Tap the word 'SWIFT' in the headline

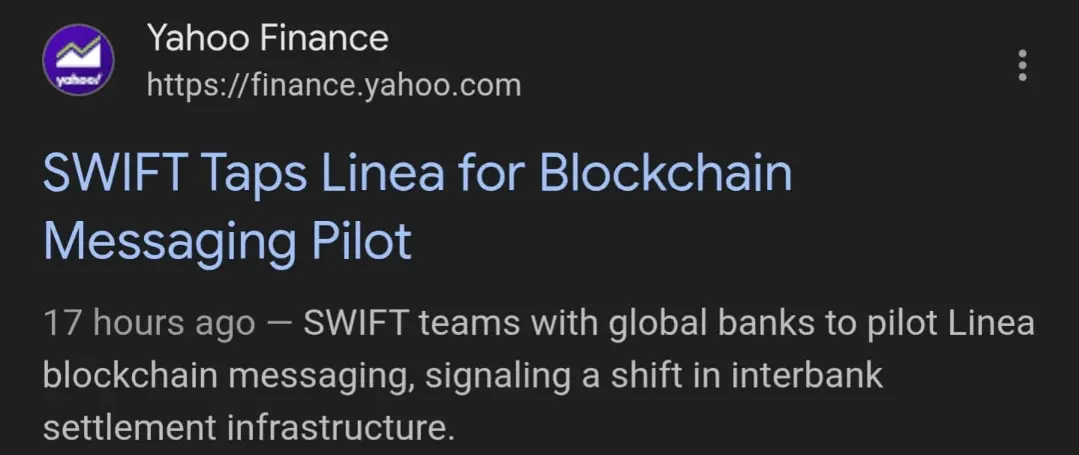pyautogui.click(x=114, y=173)
